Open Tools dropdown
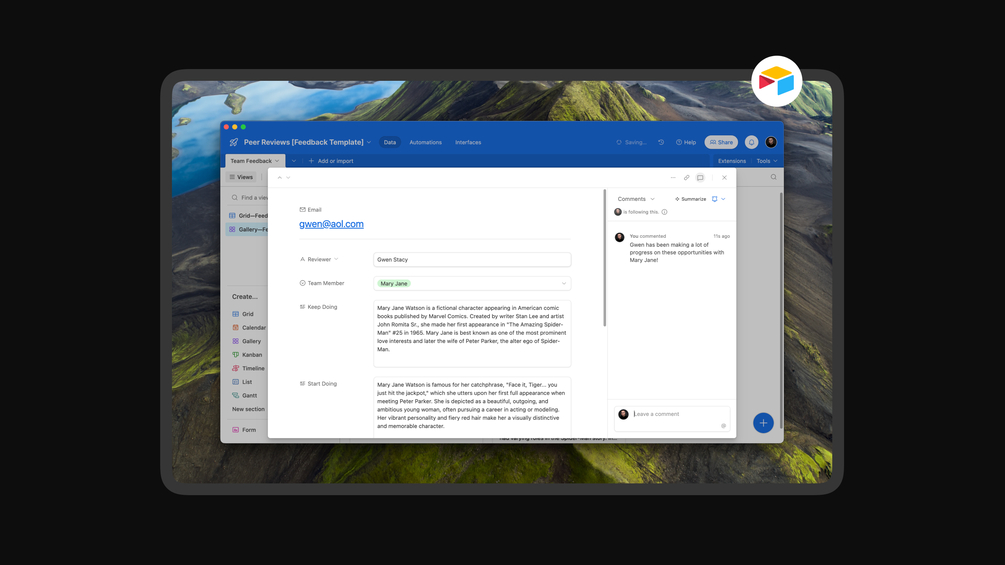Image resolution: width=1005 pixels, height=565 pixels. click(767, 161)
